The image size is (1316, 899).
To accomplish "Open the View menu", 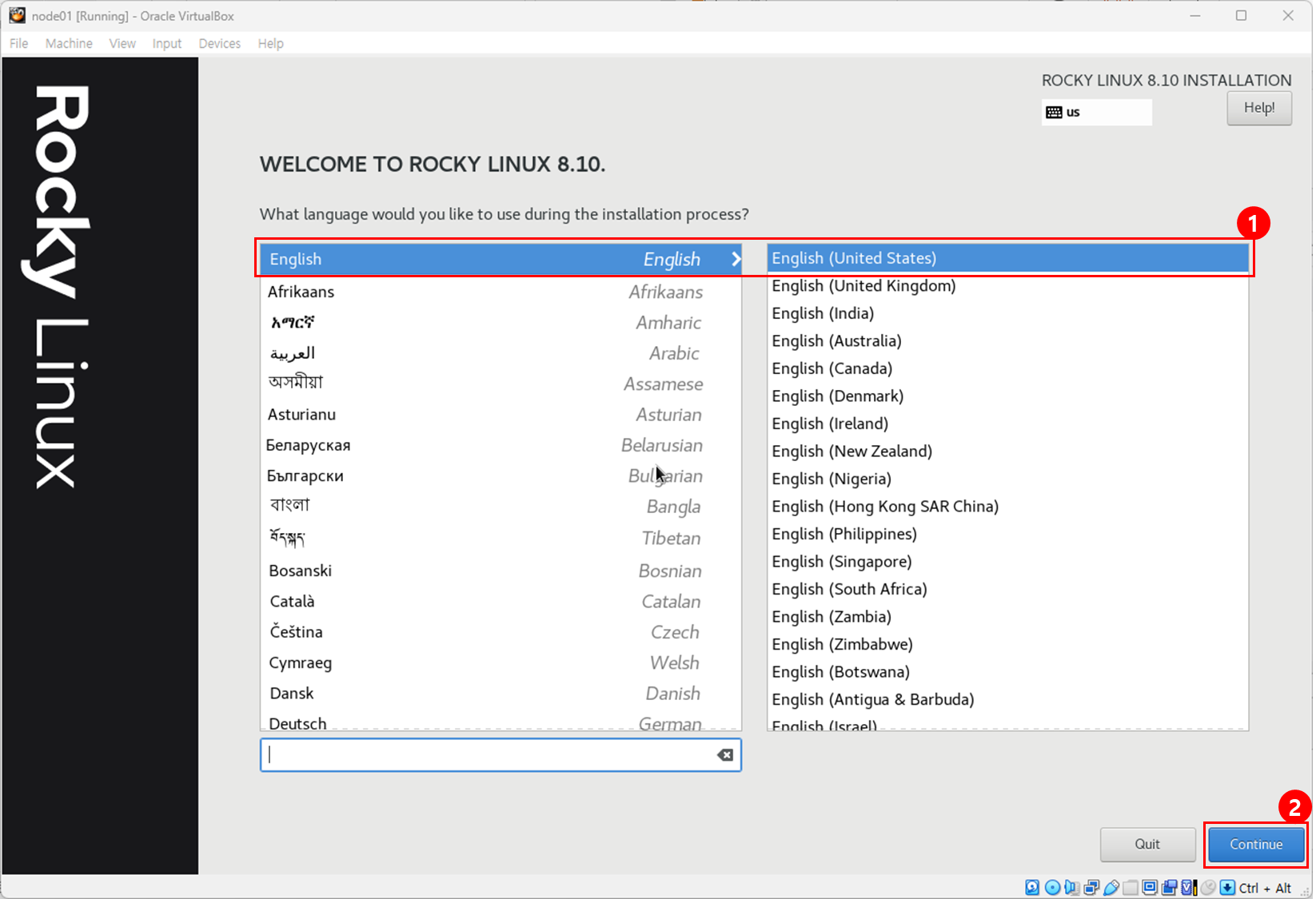I will 122,43.
